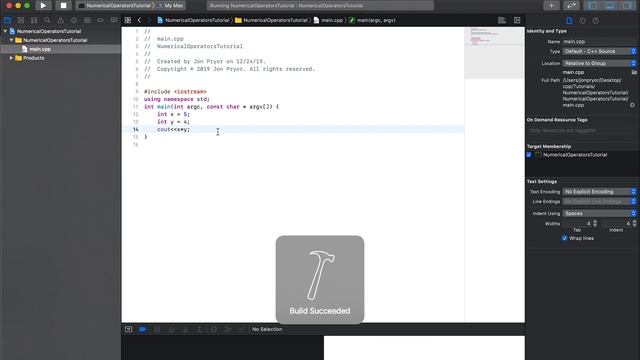Toggle the left Navigator panel button
This screenshot has height=360, width=640.
(593, 6)
